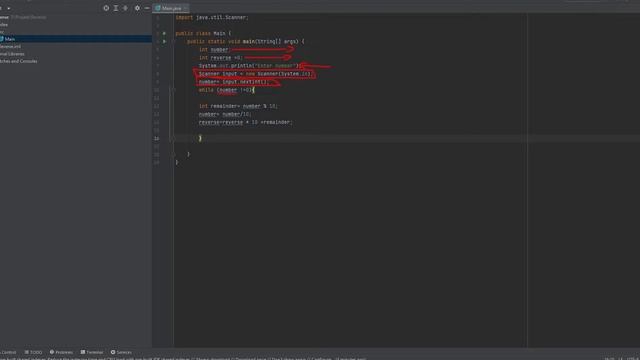Click the 'int reverse =0' code line

coord(220,58)
